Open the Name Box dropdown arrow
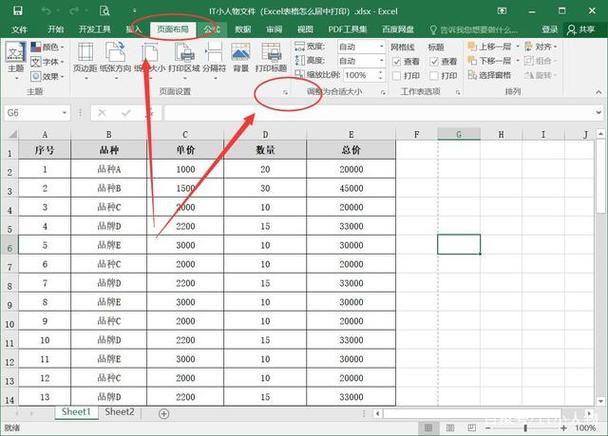 point(64,113)
